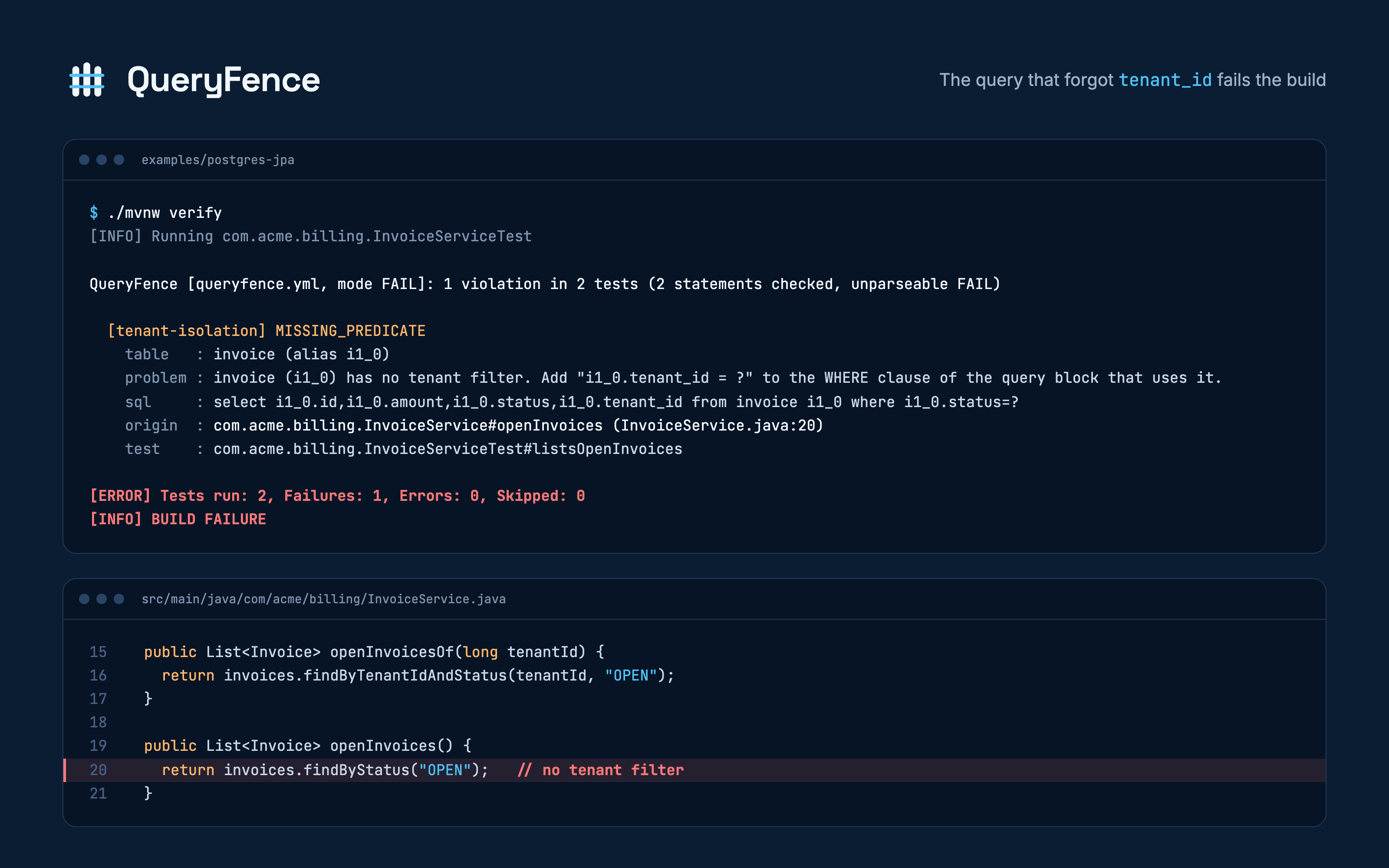Image resolution: width=1389 pixels, height=868 pixels.
Task: Click the [tenant-isolation] MISSING_PREDICATE heading
Action: (x=267, y=331)
